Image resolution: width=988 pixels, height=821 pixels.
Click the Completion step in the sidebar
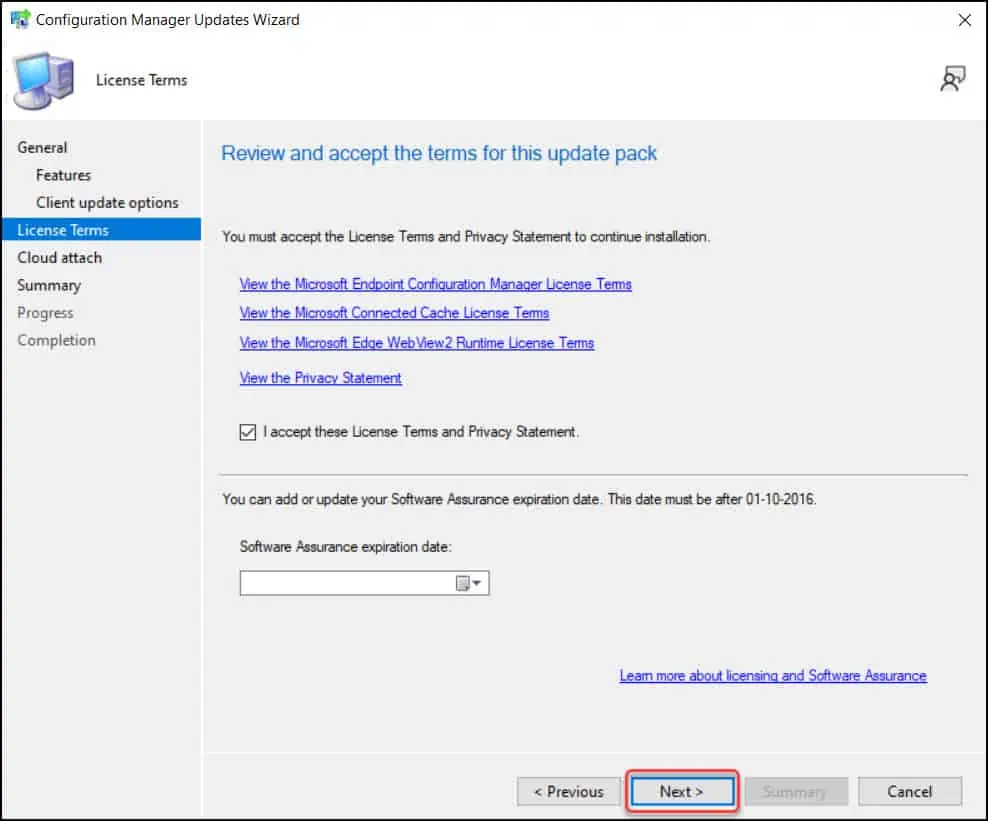coord(57,340)
